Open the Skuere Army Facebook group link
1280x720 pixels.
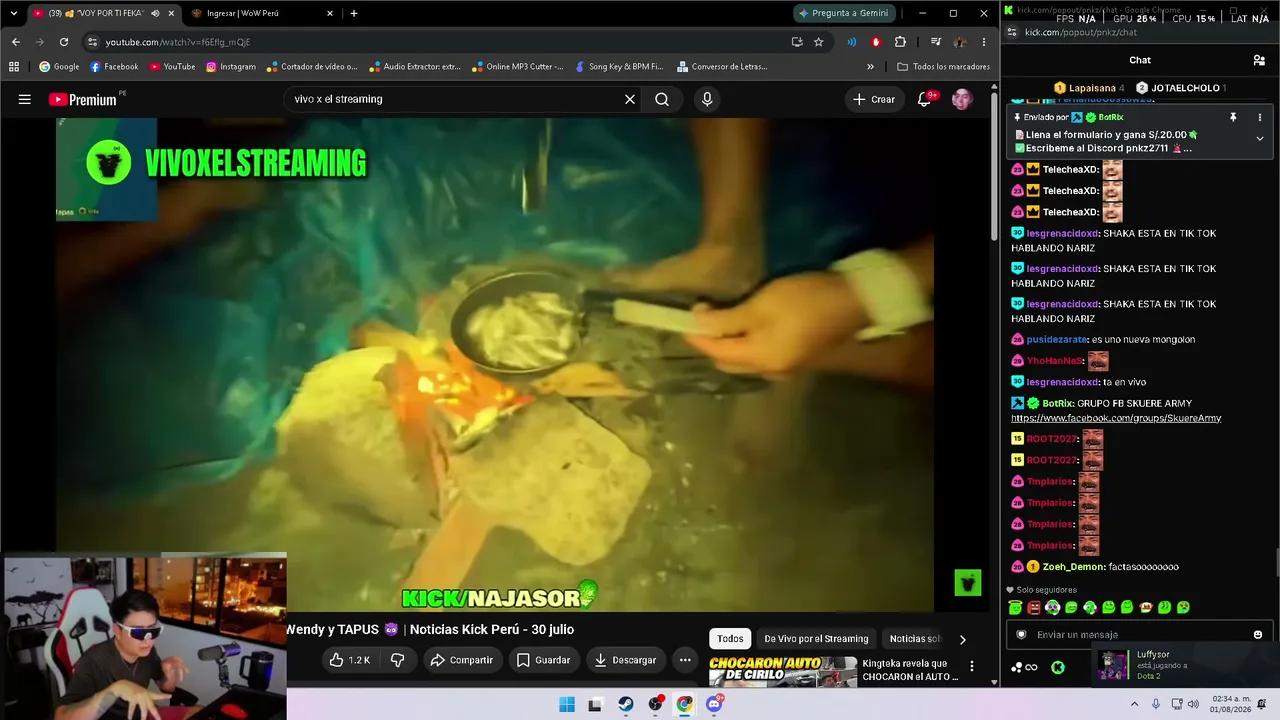(x=1116, y=418)
